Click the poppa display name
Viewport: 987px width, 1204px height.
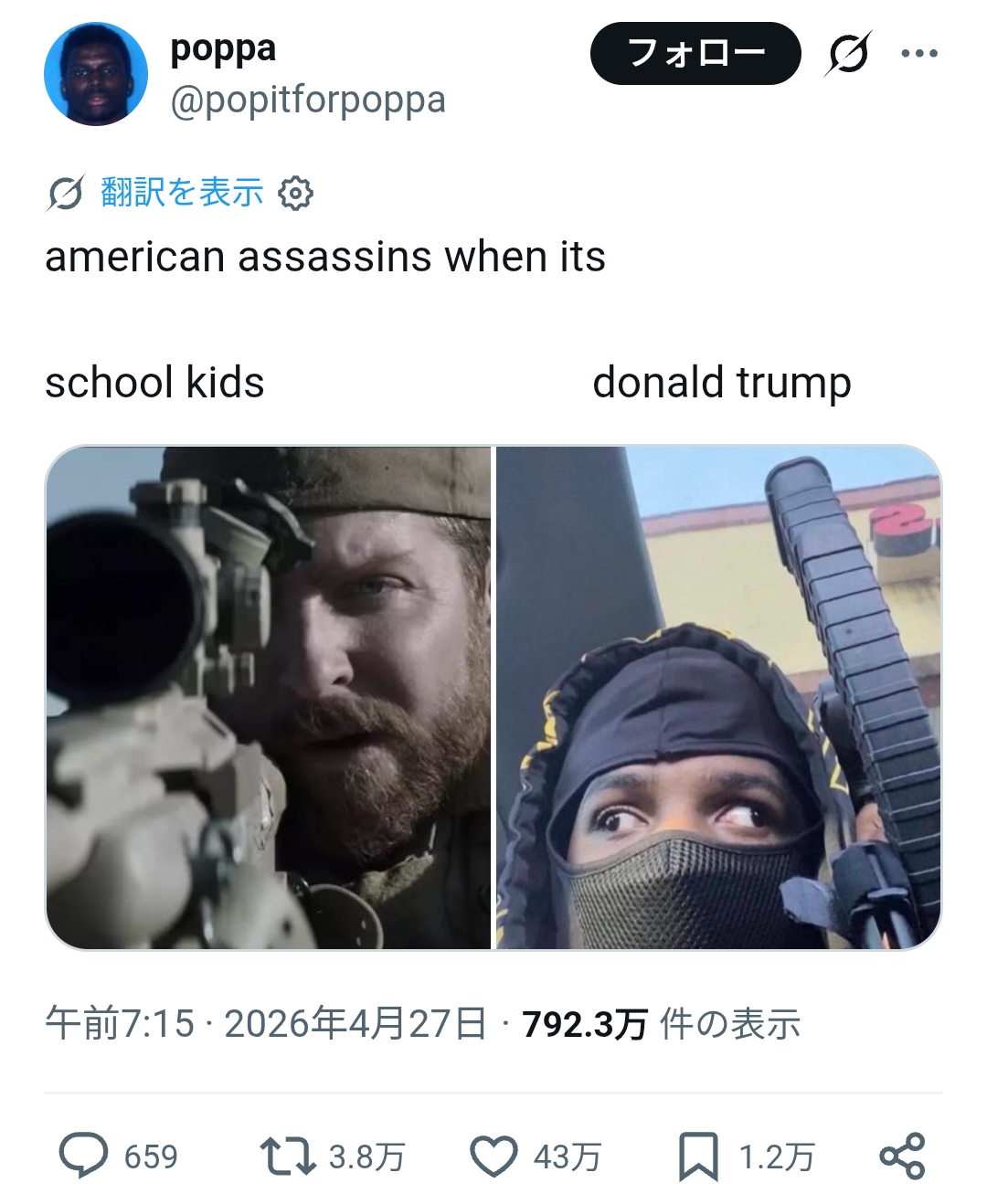point(223,48)
